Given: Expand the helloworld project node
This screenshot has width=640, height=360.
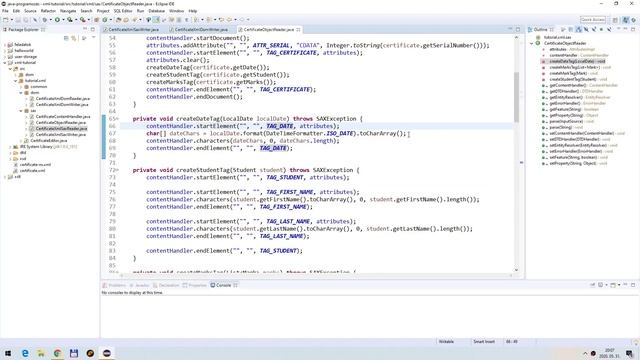Looking at the screenshot, I should click(4, 51).
